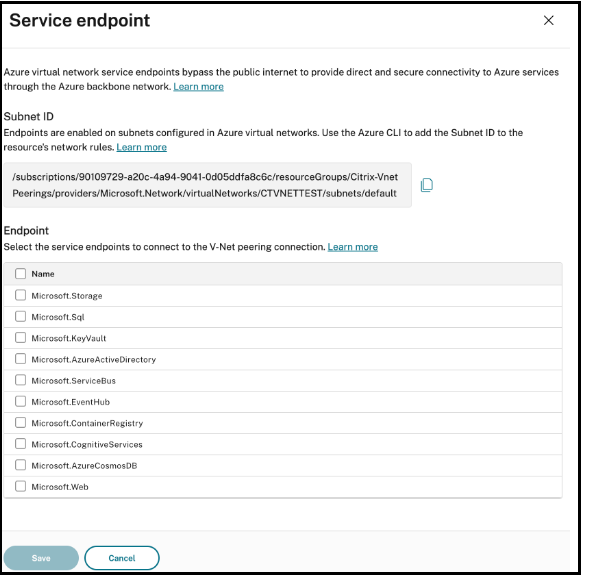Click the Endpoint section heading
Viewport: 589px width, 577px height.
point(26,231)
